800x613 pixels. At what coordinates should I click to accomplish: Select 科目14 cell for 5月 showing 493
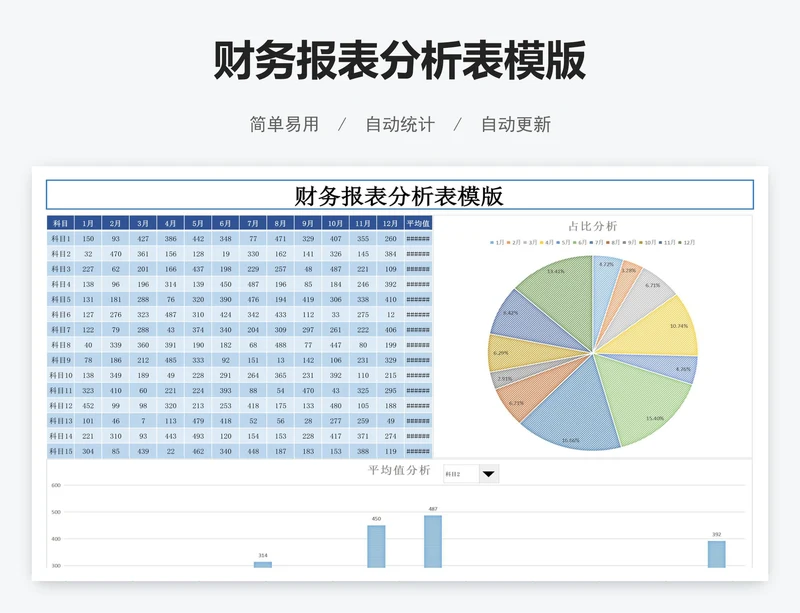198,436
